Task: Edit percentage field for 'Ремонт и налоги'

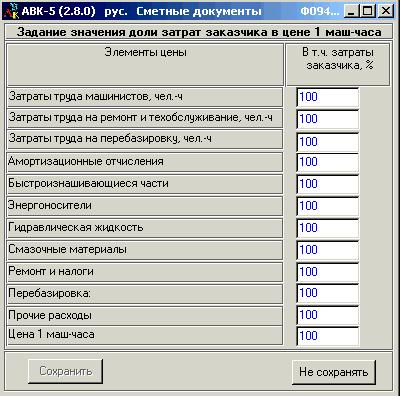Action: click(x=328, y=272)
